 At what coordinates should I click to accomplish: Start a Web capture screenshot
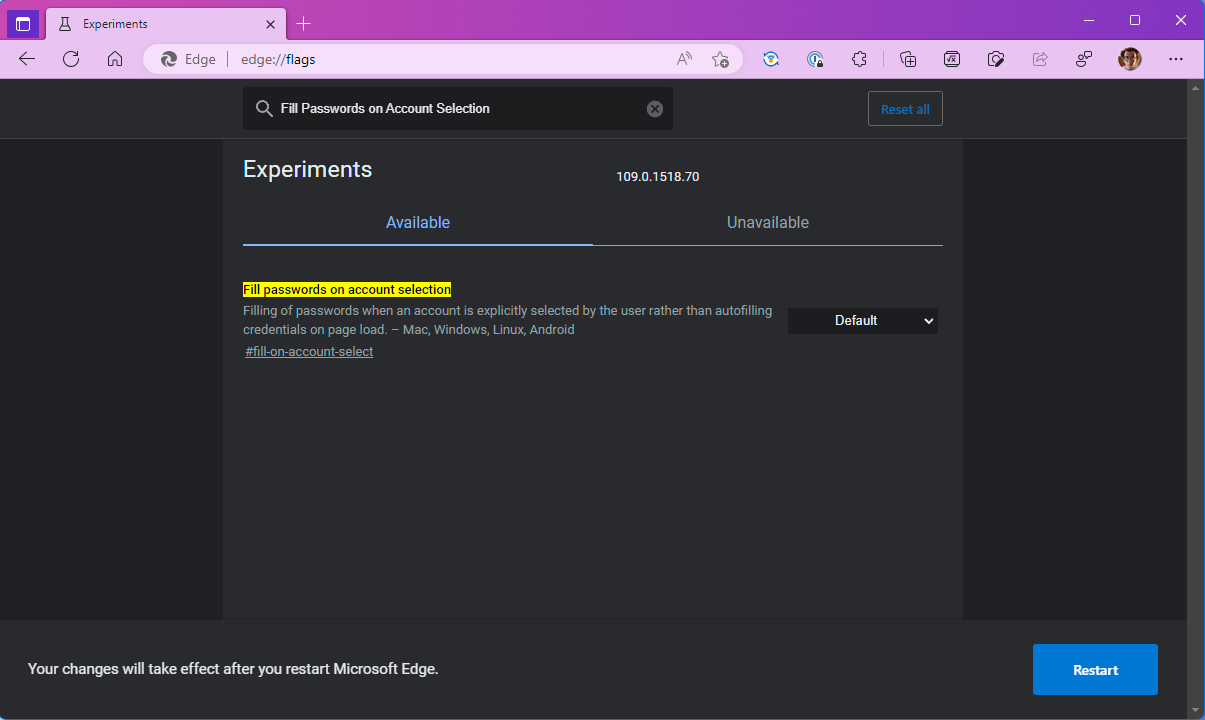click(x=996, y=59)
